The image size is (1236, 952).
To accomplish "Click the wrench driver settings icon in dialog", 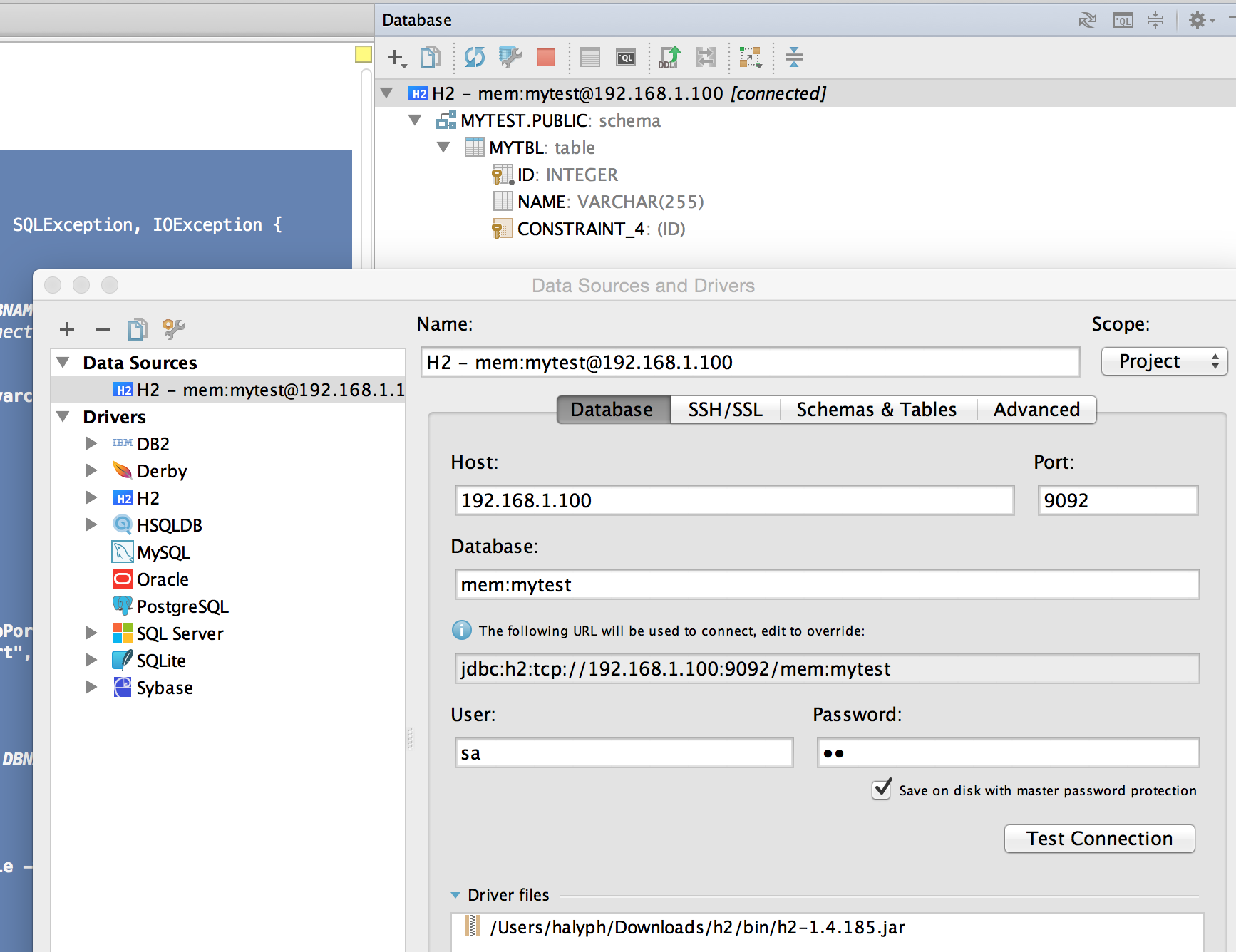I will [x=174, y=329].
